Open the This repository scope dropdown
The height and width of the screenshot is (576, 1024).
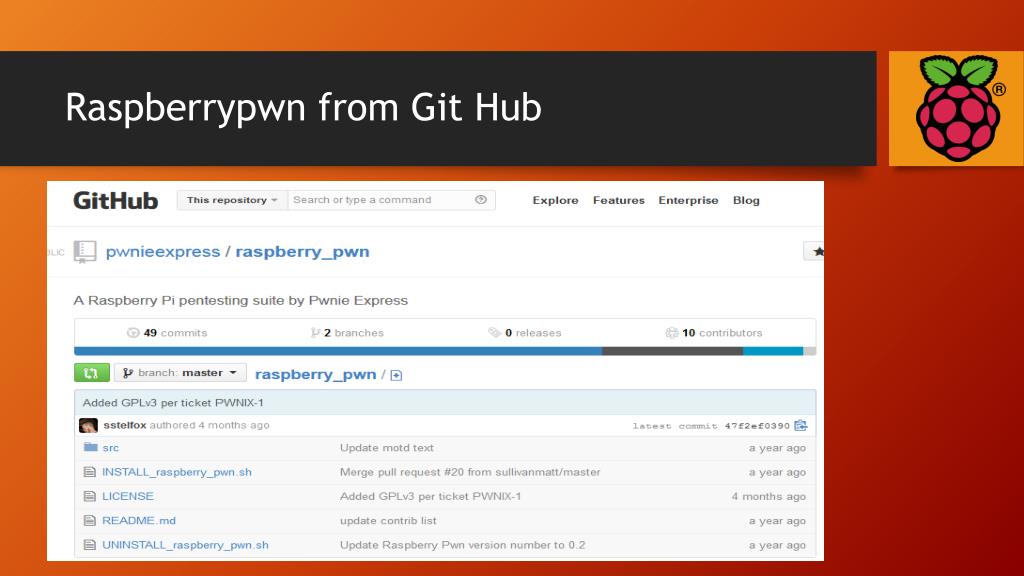[232, 200]
